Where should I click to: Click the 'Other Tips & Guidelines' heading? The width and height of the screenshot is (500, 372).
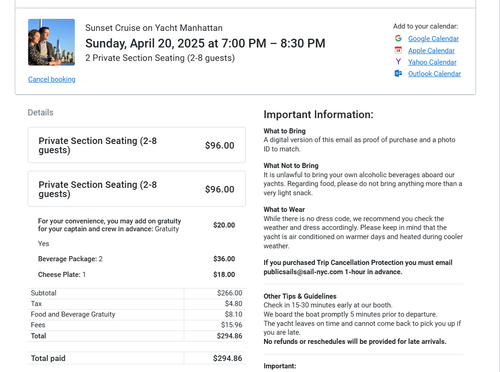[x=300, y=296]
